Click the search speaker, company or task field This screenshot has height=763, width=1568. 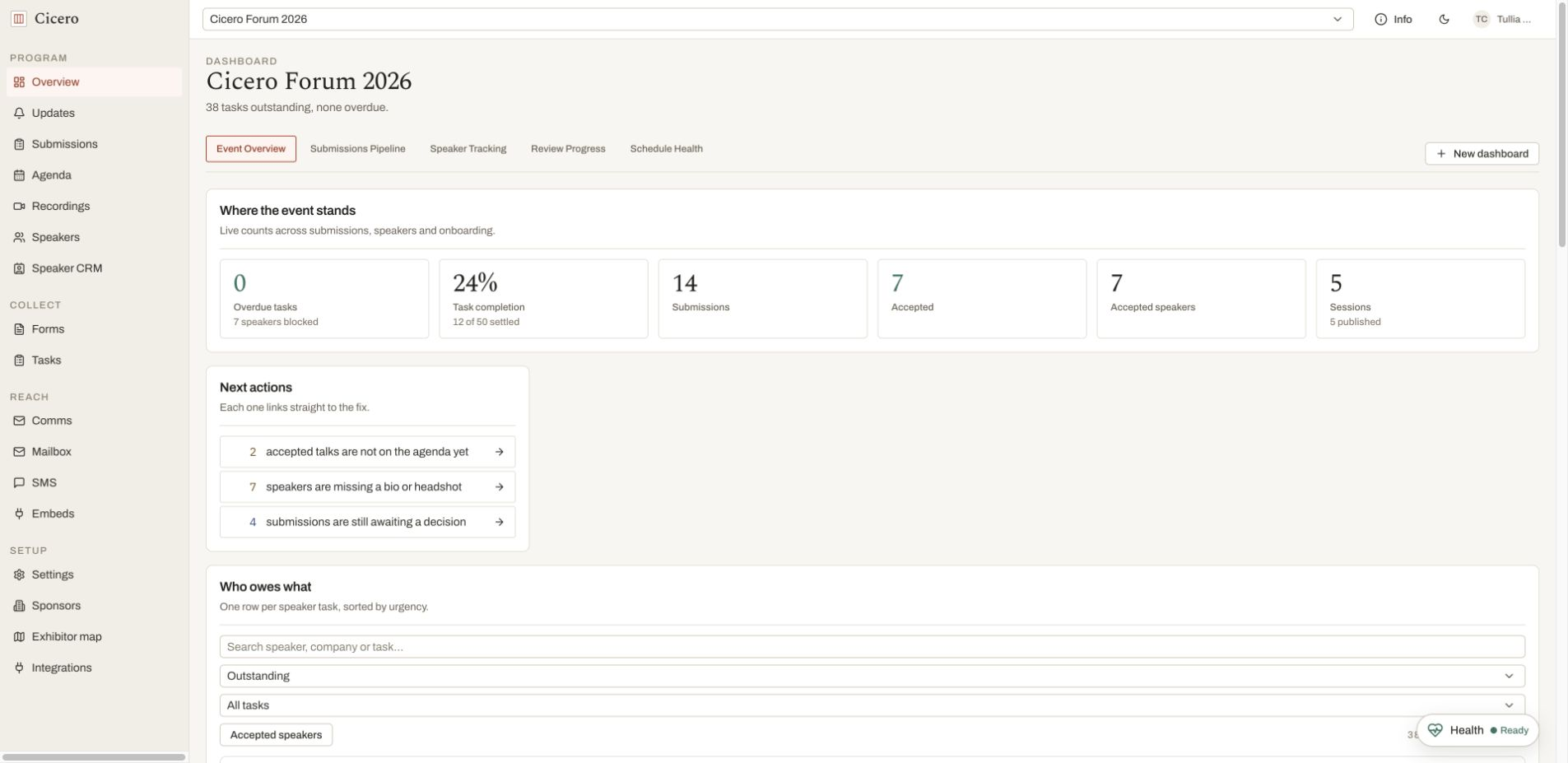[x=872, y=647]
